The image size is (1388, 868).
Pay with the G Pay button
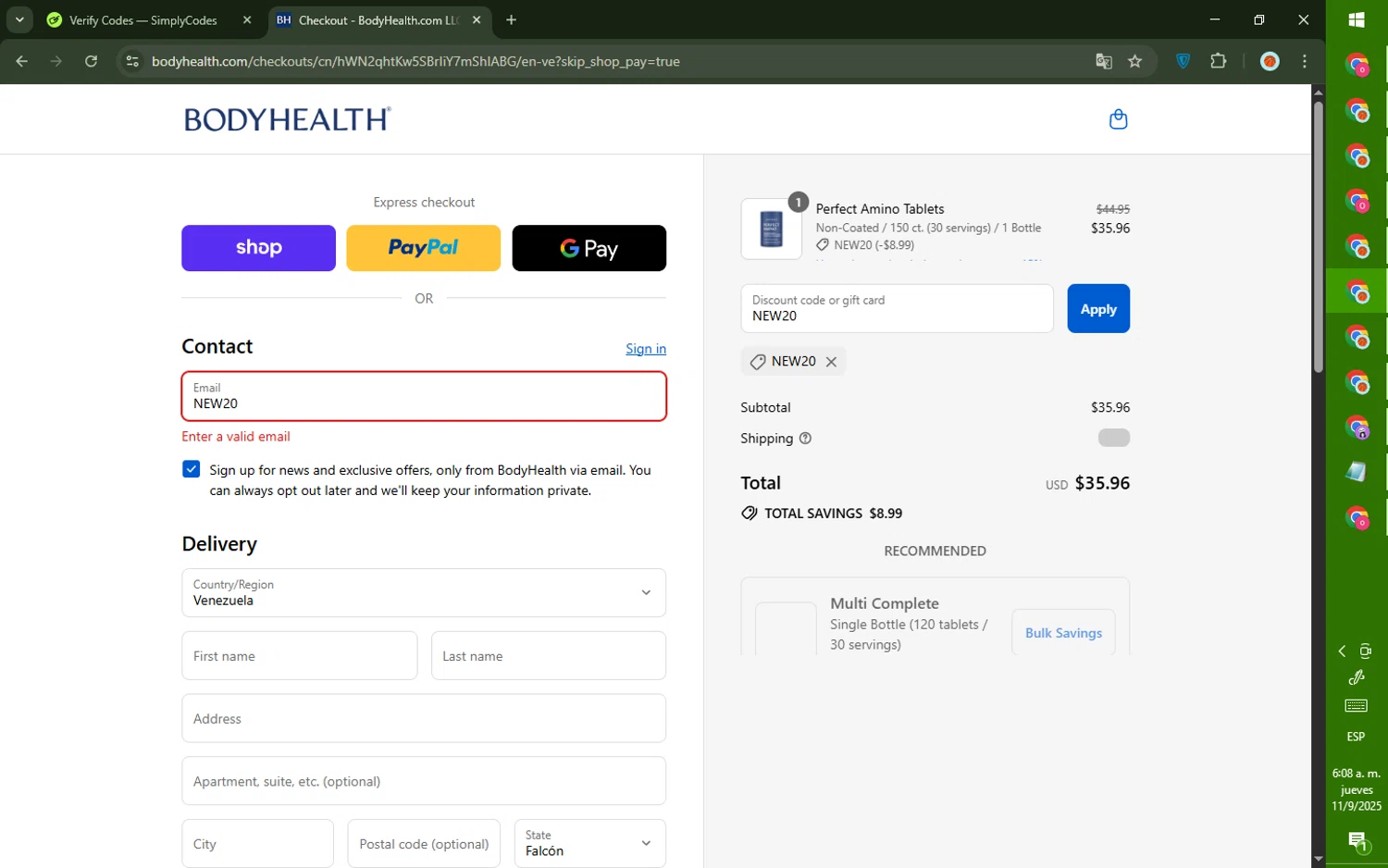pos(589,248)
